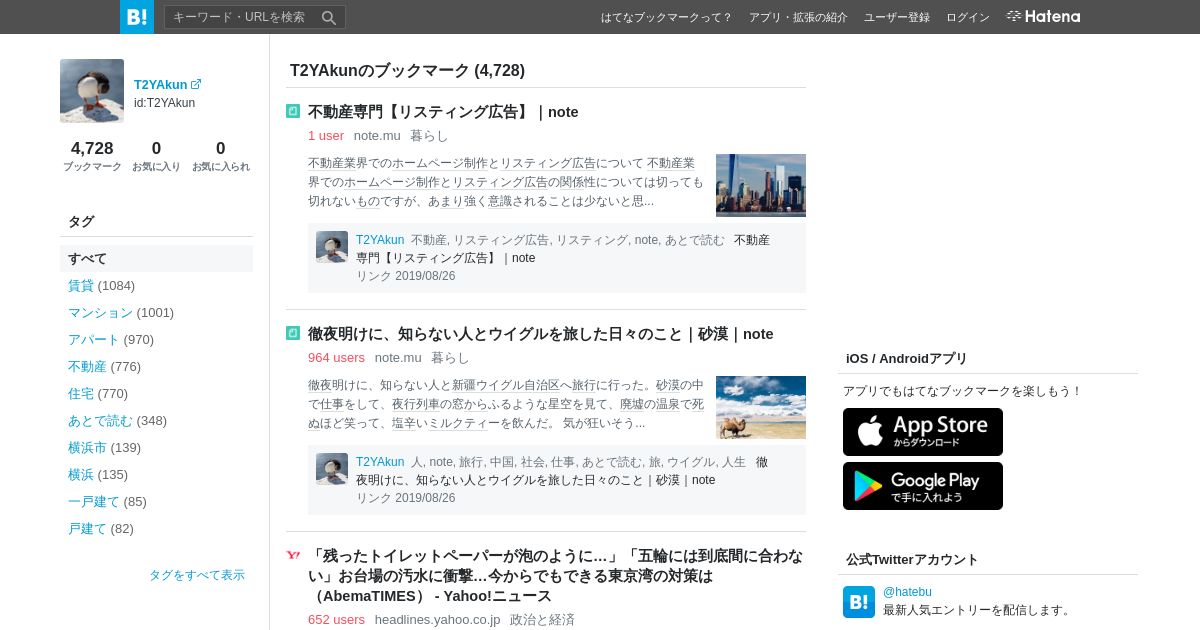1200x630 pixels.
Task: Click note favicon beside 徹夜明けに entry
Action: click(x=293, y=333)
